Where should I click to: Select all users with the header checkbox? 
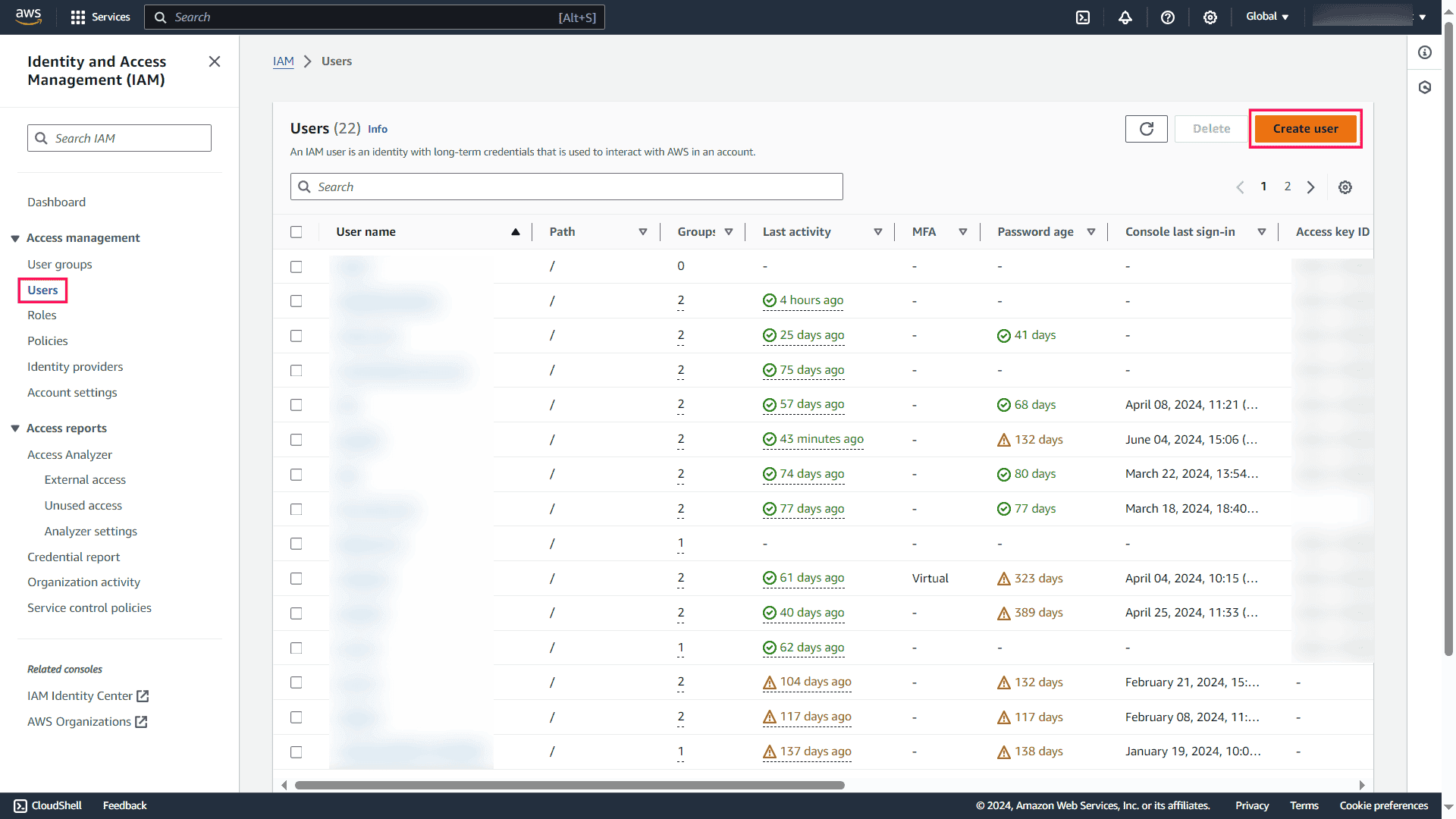click(x=297, y=232)
